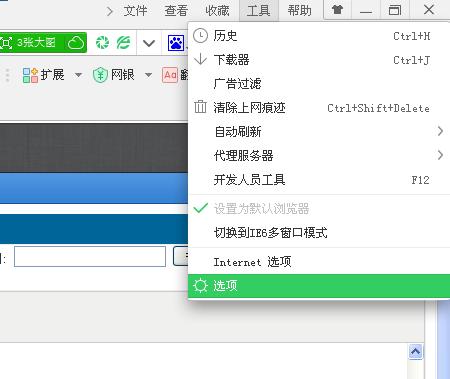Open the 3张大图 screenshot button
Viewport: 450px width, 379px height.
43,43
